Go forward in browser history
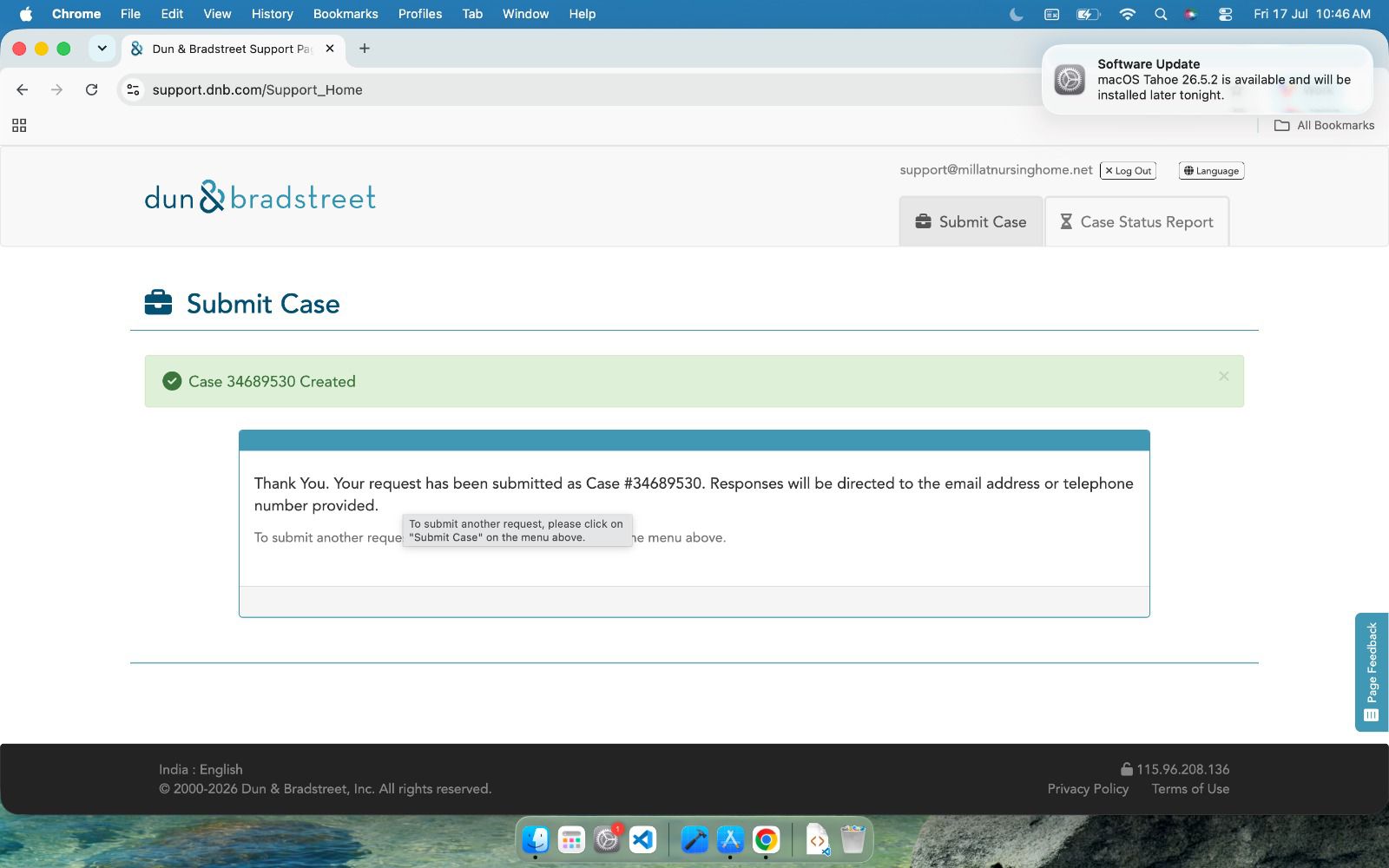Viewport: 1389px width, 868px height. point(57,89)
